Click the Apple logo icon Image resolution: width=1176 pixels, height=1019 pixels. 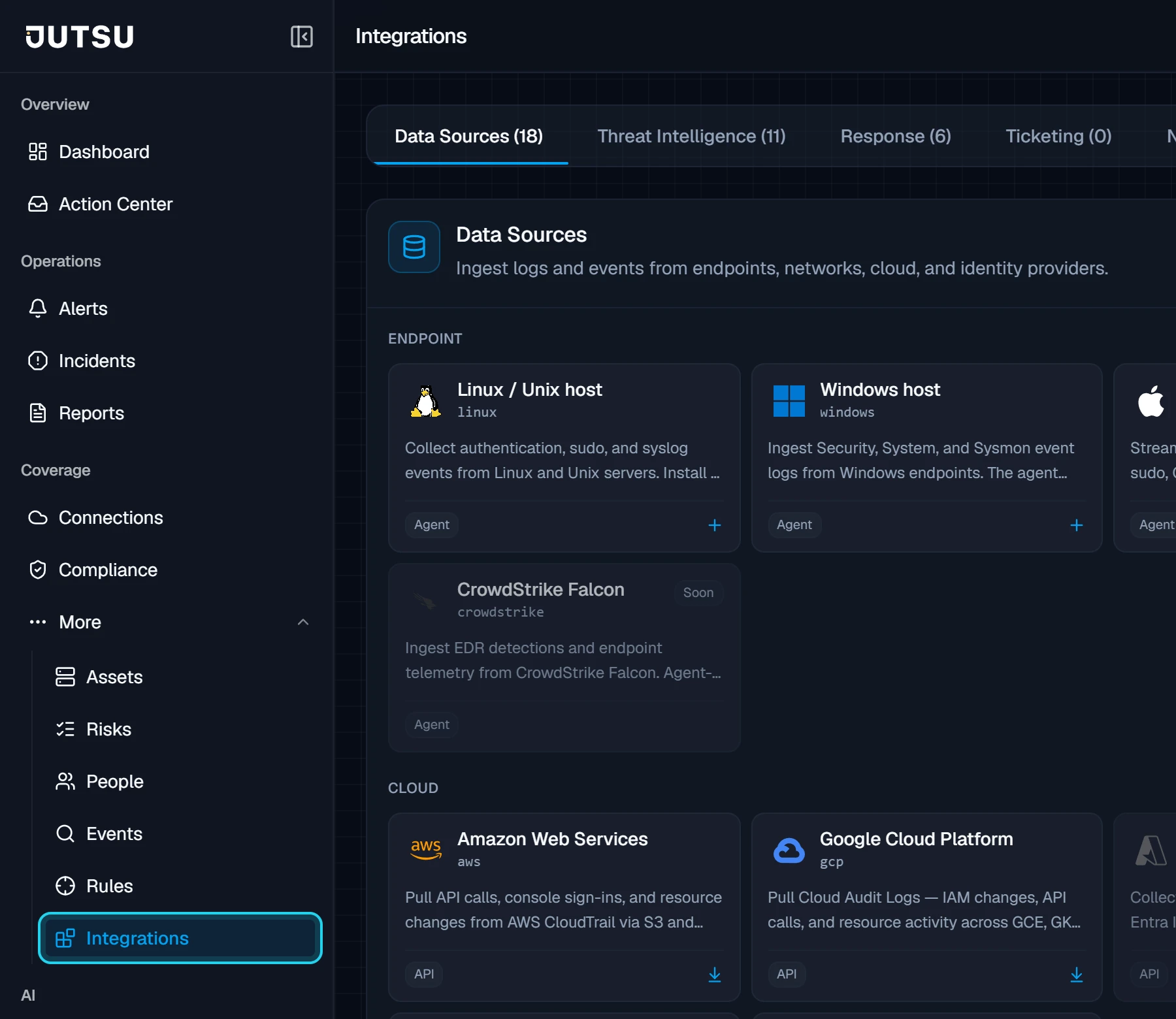[1151, 401]
